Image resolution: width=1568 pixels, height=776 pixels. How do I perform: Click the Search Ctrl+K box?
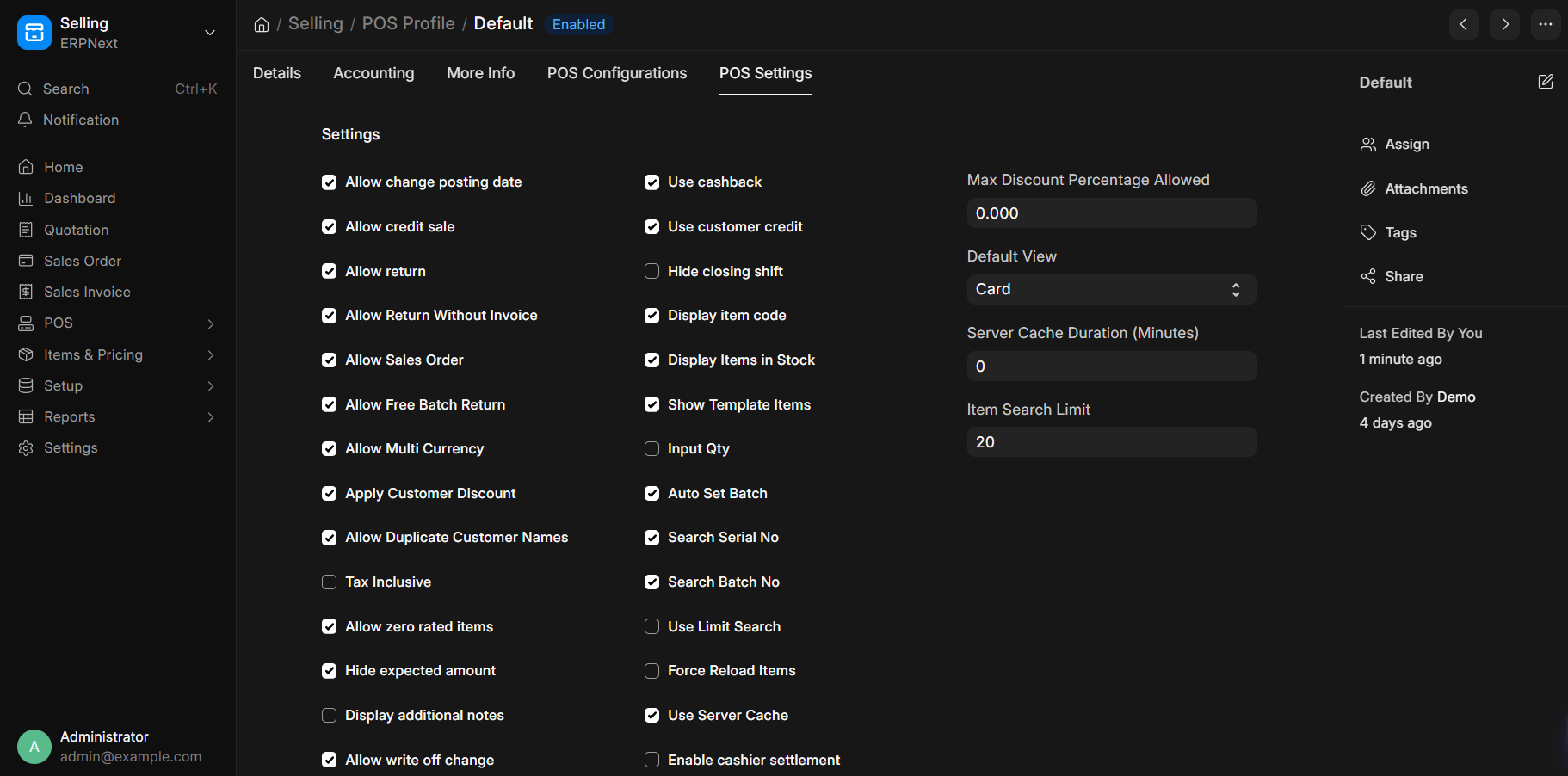(x=118, y=89)
